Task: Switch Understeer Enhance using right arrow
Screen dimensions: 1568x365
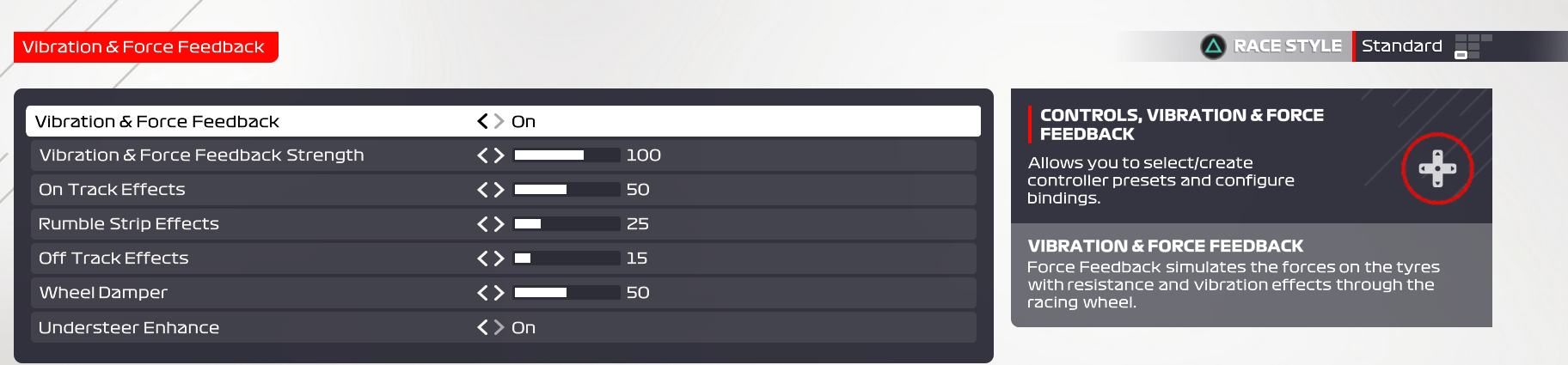Action: pos(499,327)
